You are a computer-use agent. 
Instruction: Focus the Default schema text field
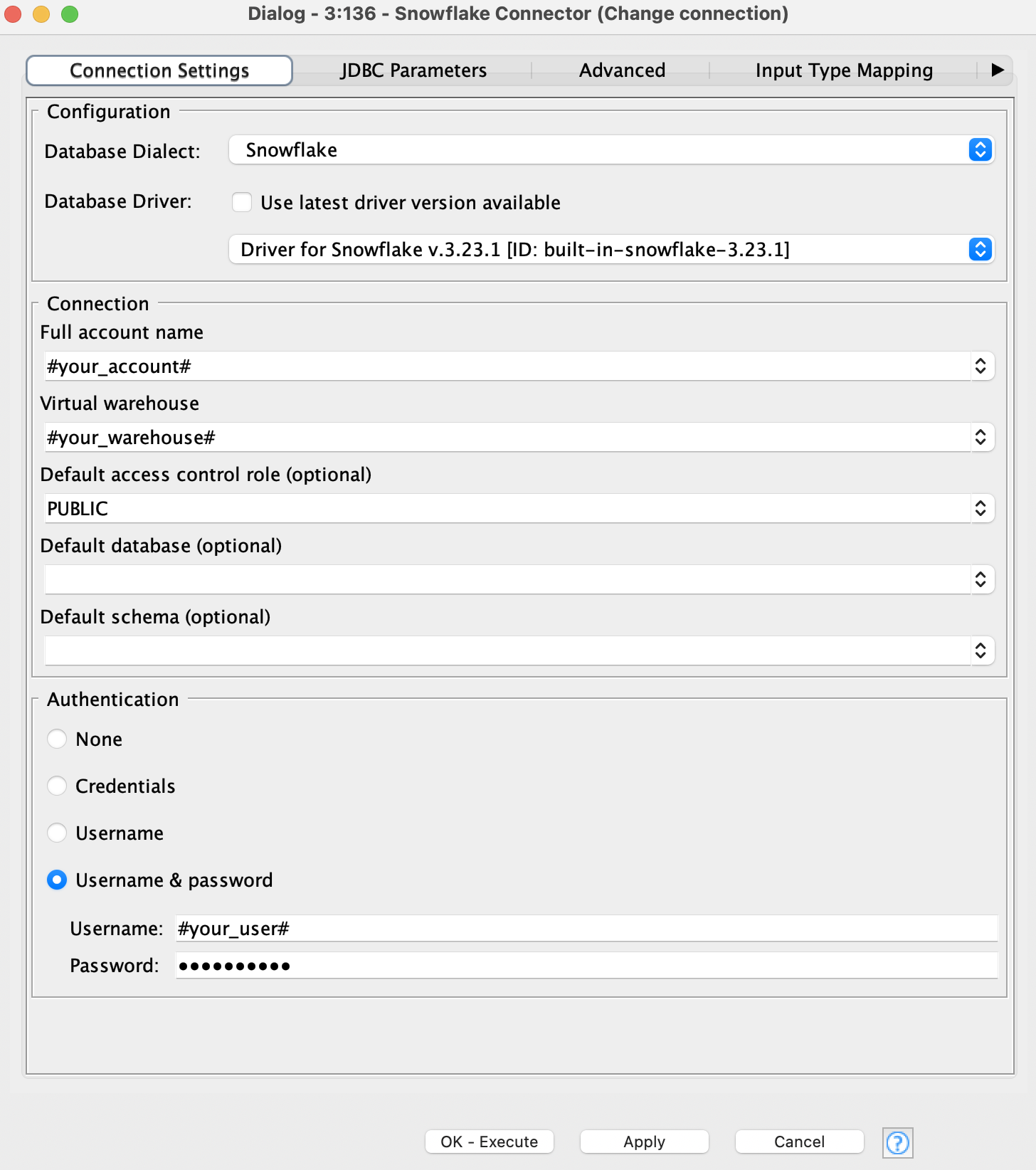[507, 650]
